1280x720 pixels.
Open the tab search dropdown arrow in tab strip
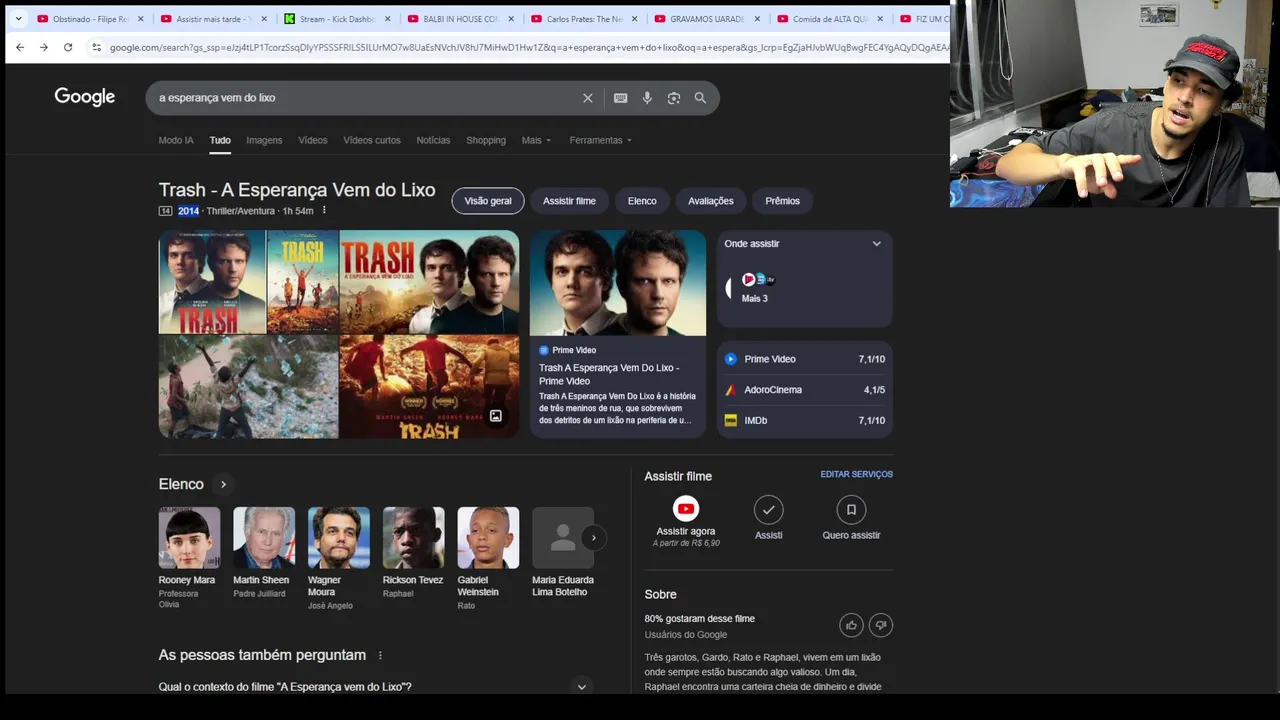click(18, 19)
